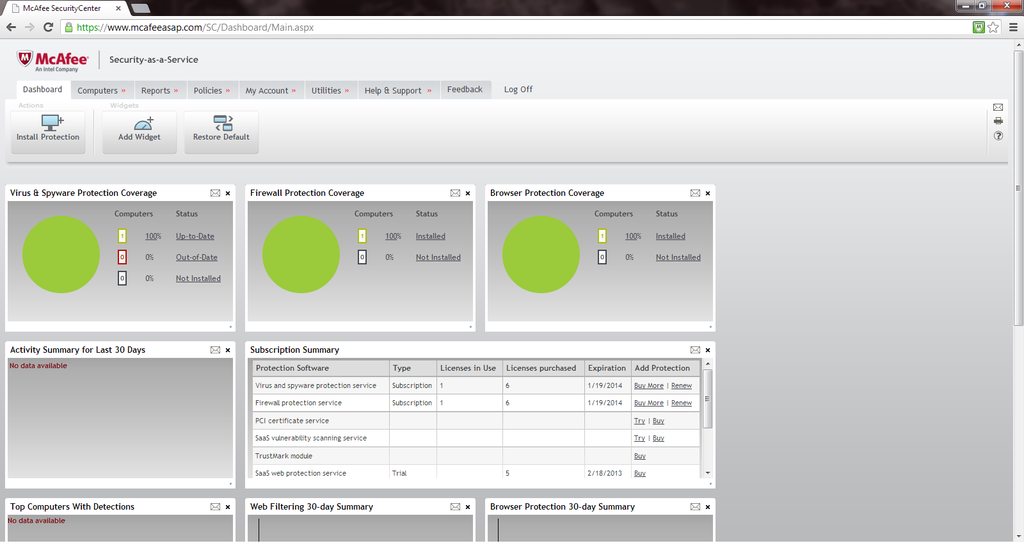Click the Restore Default button
The height and width of the screenshot is (557, 1024).
[221, 132]
